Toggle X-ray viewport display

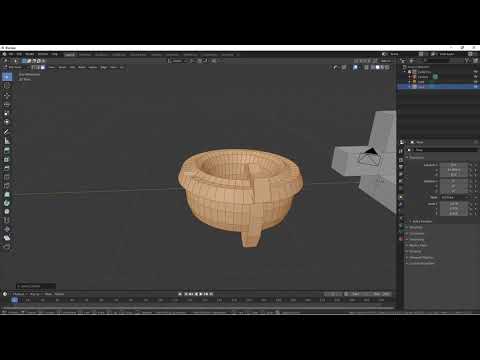[366, 67]
